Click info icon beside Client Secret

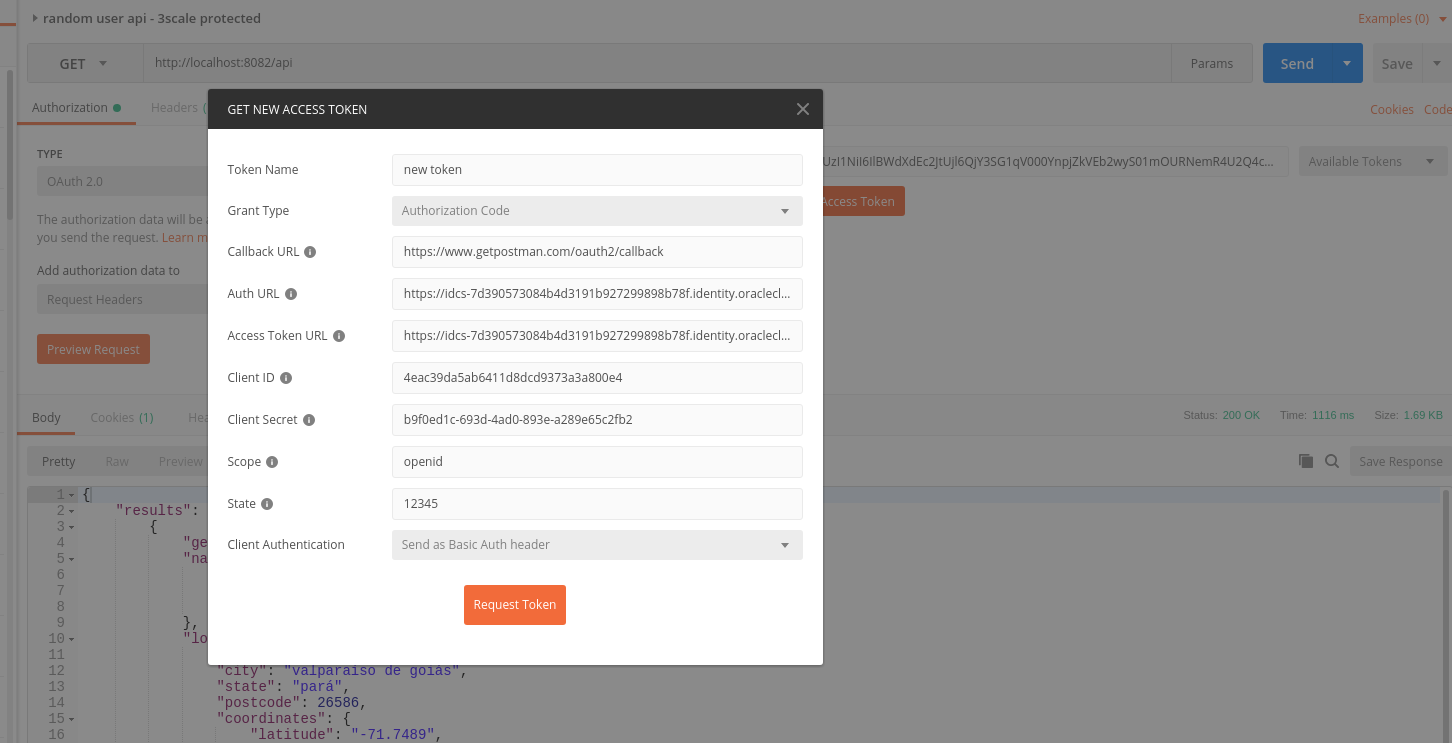click(x=309, y=420)
